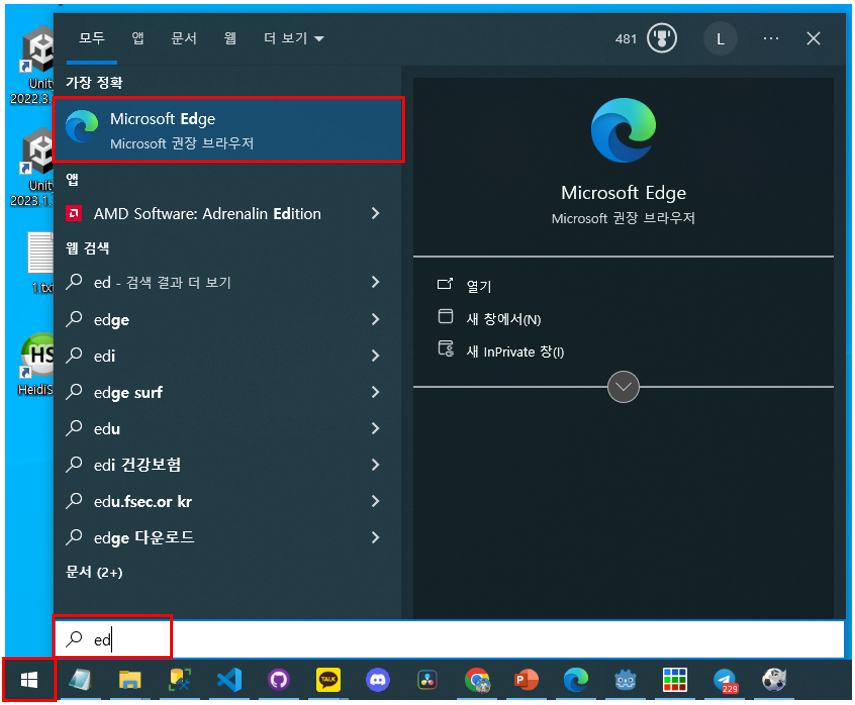Select the 'edge' web suggestion
Screen dimensions: 855x705
(x=111, y=320)
